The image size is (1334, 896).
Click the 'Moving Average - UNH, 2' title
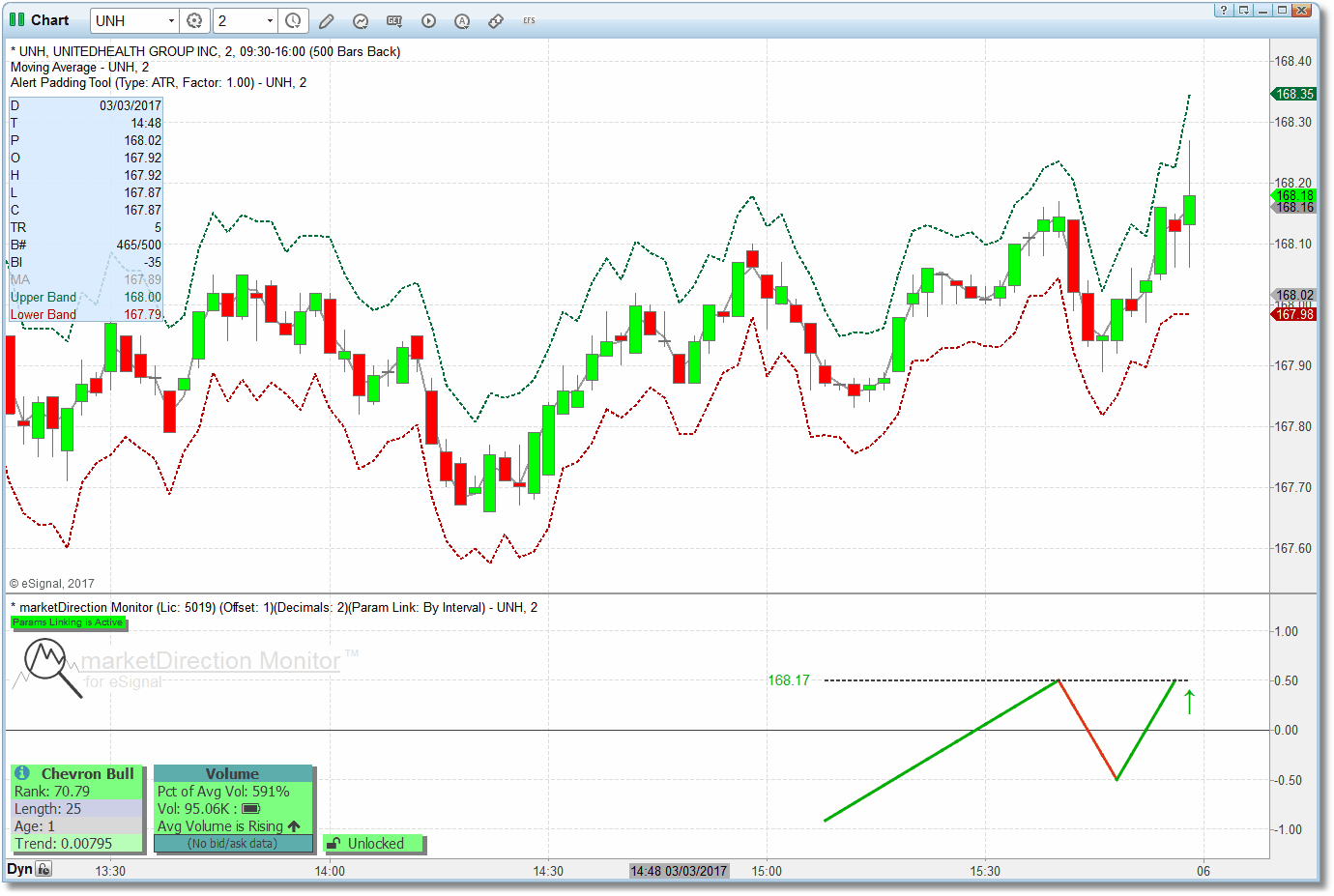pyautogui.click(x=79, y=68)
